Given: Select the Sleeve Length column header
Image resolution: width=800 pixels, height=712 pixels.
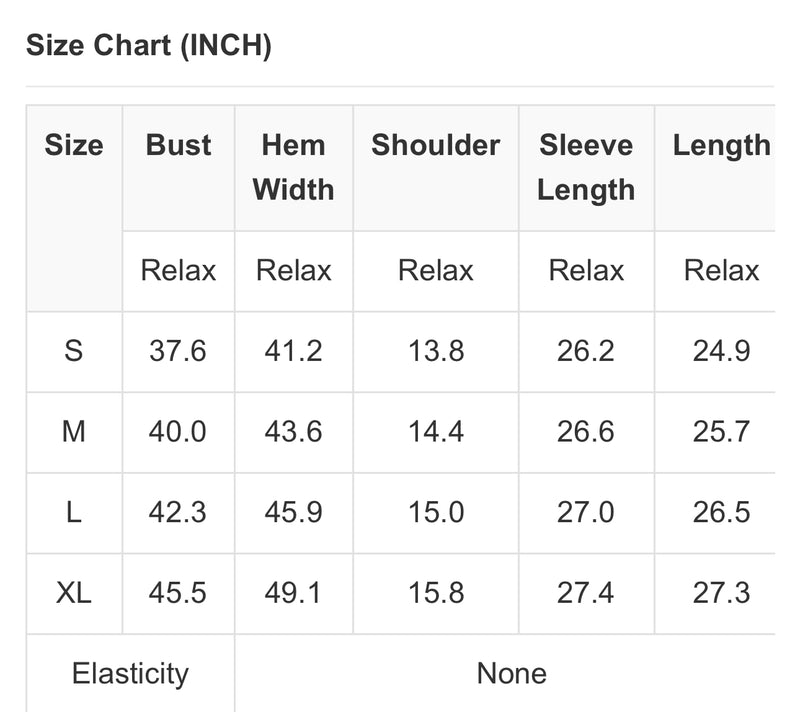Looking at the screenshot, I should click(x=586, y=167).
